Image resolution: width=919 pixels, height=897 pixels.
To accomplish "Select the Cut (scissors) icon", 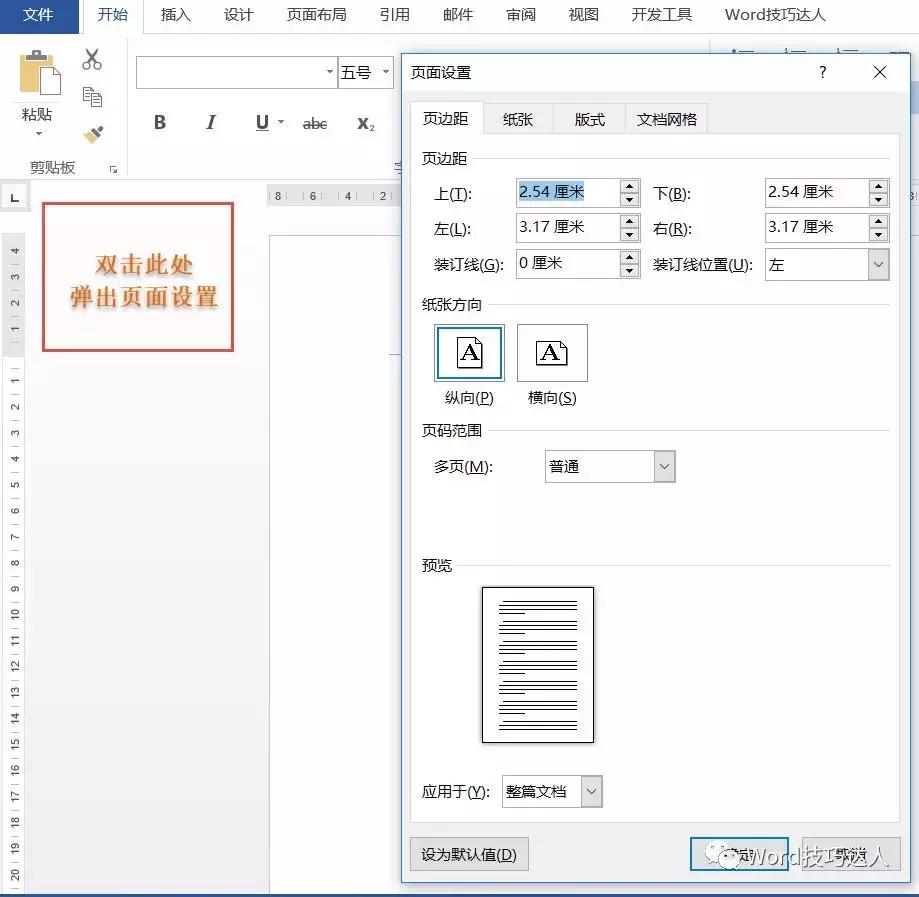I will click(94, 60).
